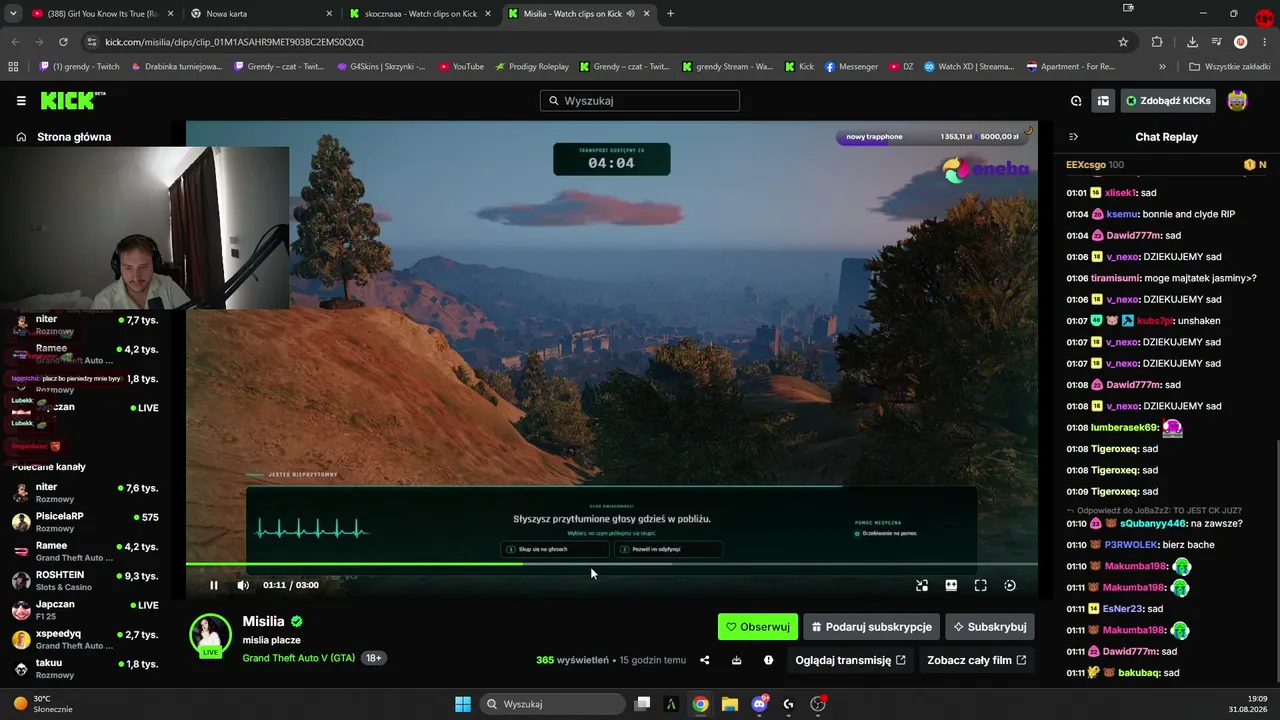Seek along the clip progress bar

tap(611, 564)
